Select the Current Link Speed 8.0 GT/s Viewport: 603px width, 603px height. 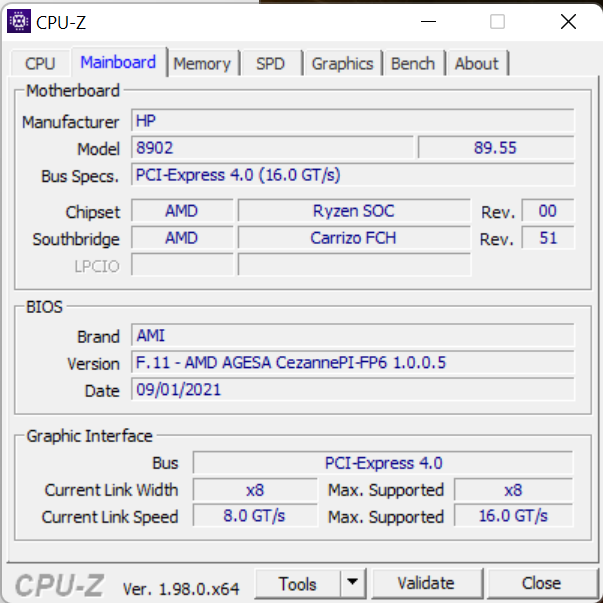point(255,516)
